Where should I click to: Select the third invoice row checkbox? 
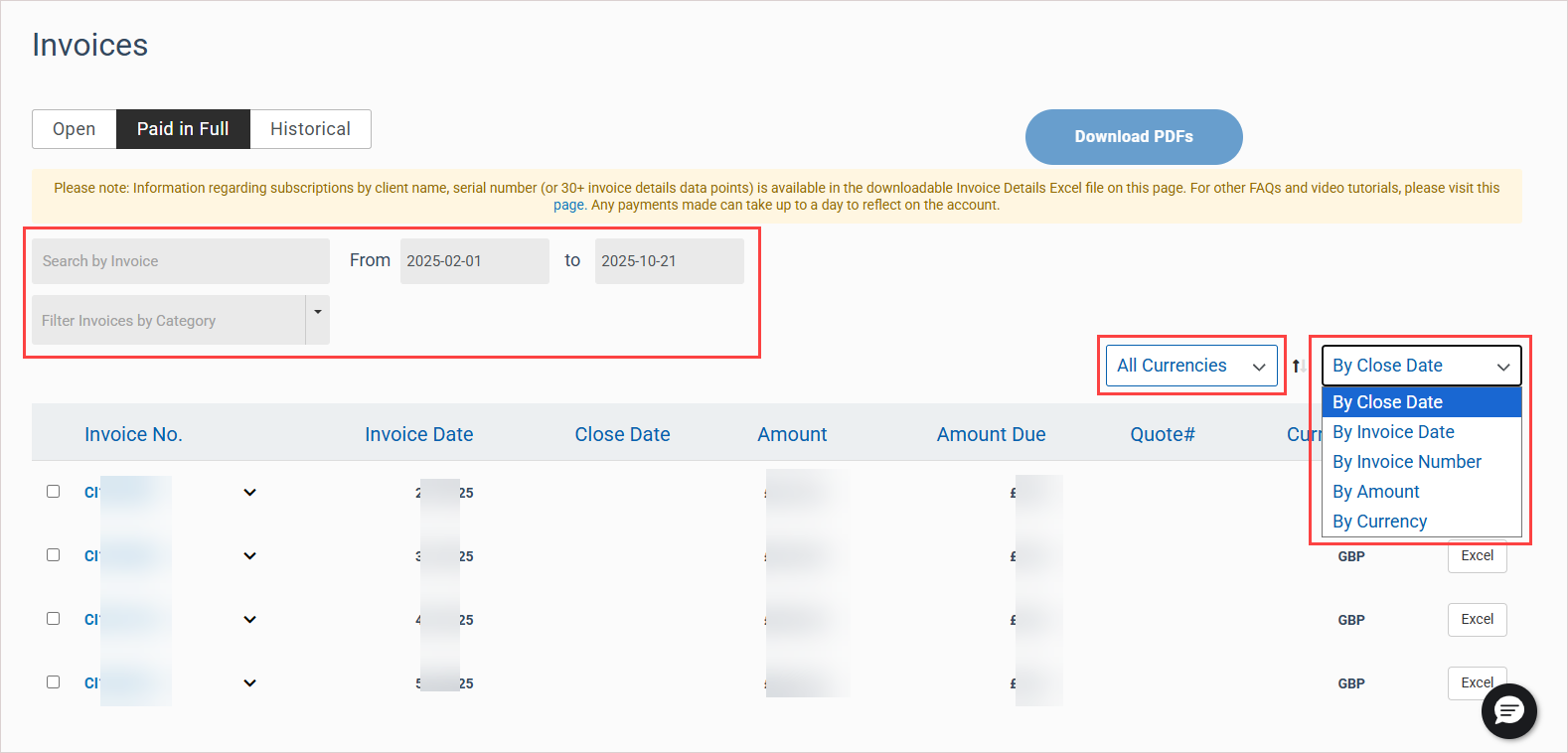tap(54, 619)
